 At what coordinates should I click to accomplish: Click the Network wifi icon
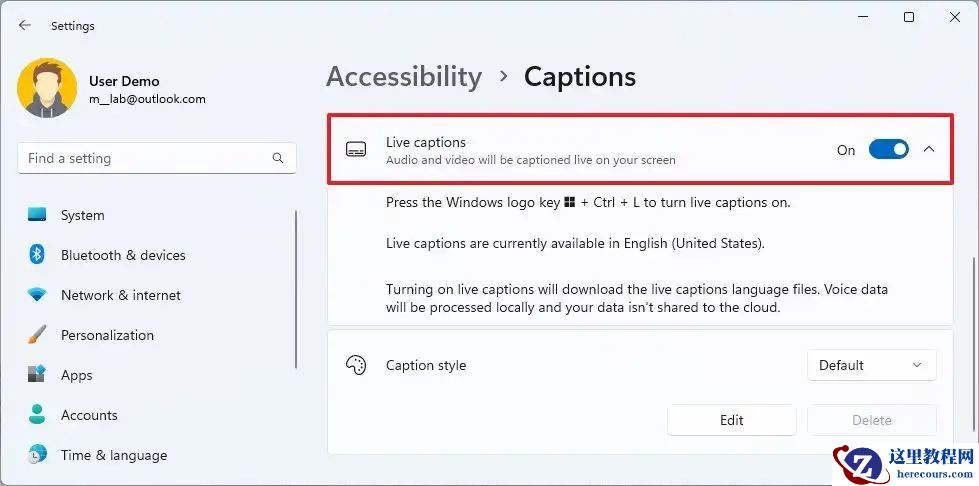pyautogui.click(x=38, y=295)
